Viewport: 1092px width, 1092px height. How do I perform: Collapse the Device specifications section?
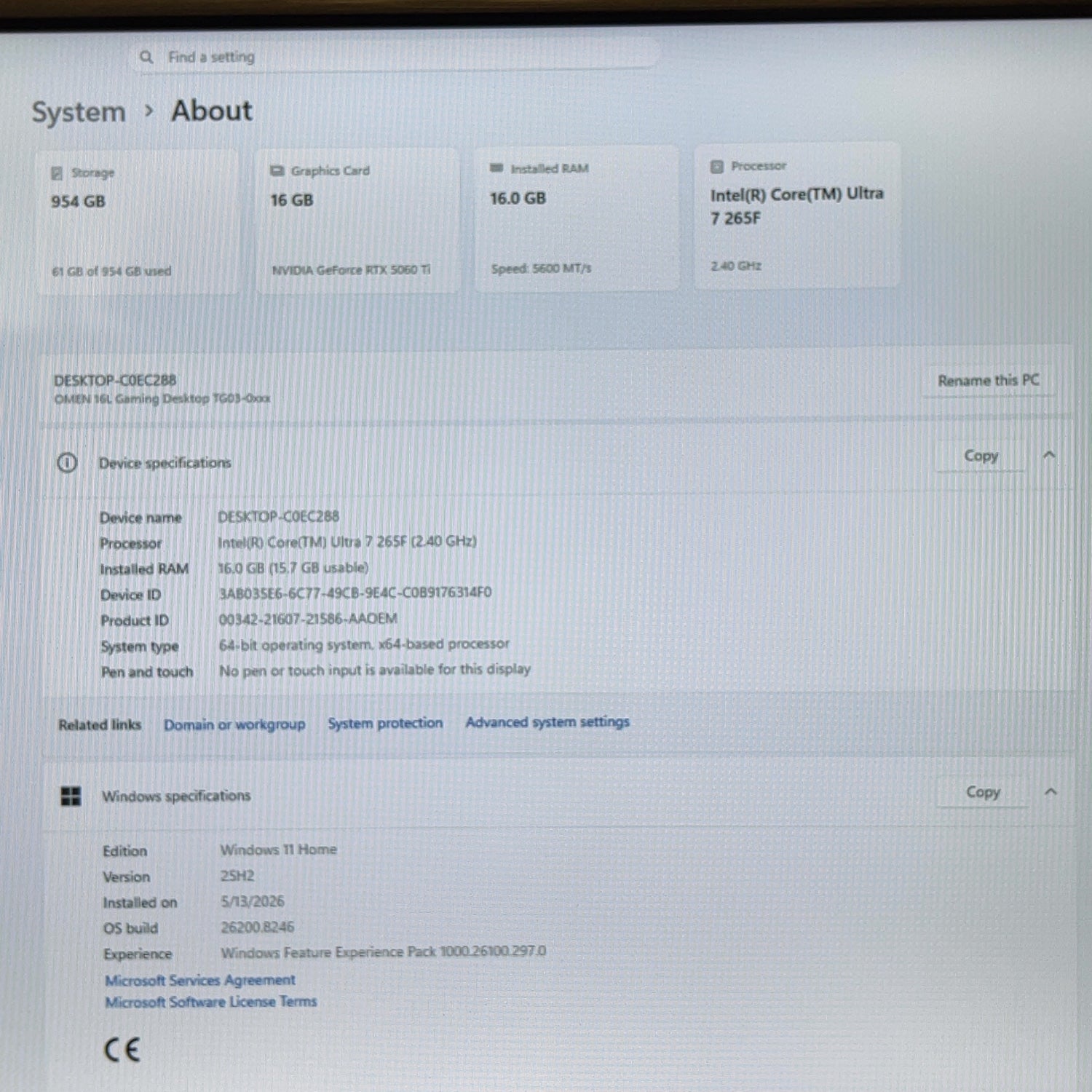pos(1049,455)
